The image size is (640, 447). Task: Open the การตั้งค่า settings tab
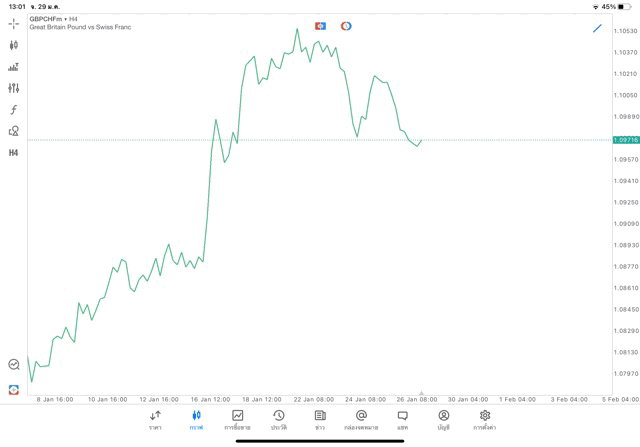(485, 420)
